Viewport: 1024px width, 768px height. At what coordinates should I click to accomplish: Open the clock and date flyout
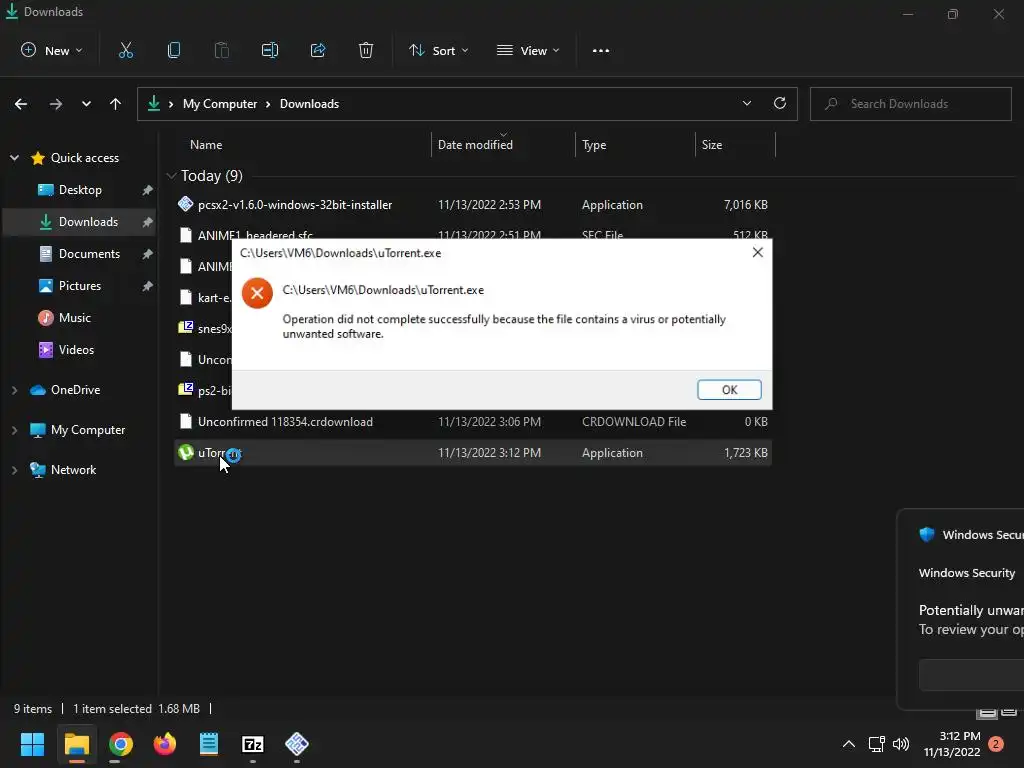[x=952, y=744]
